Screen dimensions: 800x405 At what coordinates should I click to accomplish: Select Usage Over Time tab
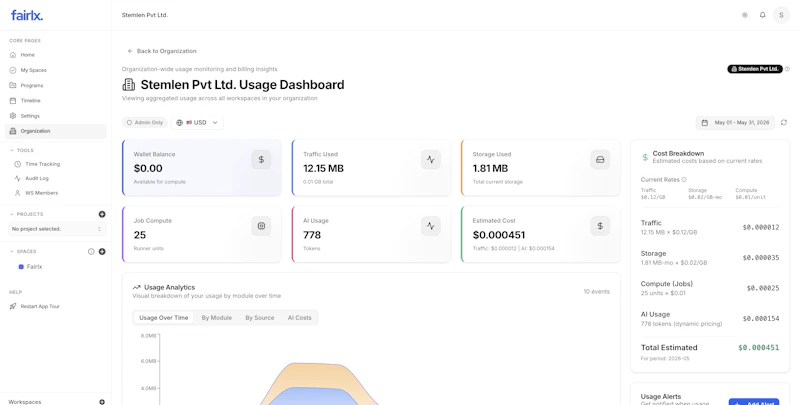coord(163,318)
